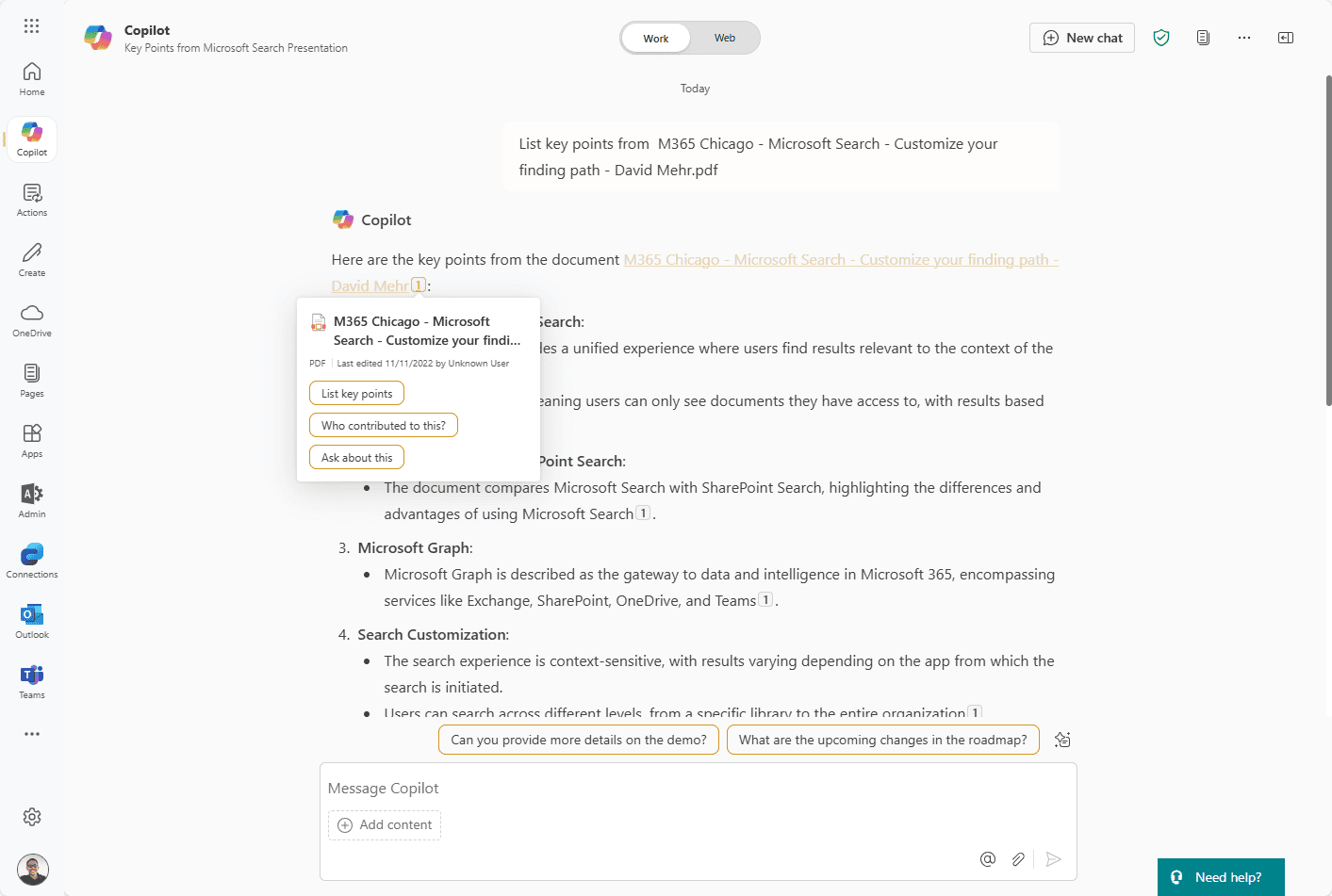Open the more options ellipsis in header
This screenshot has width=1332, height=896.
(1244, 38)
